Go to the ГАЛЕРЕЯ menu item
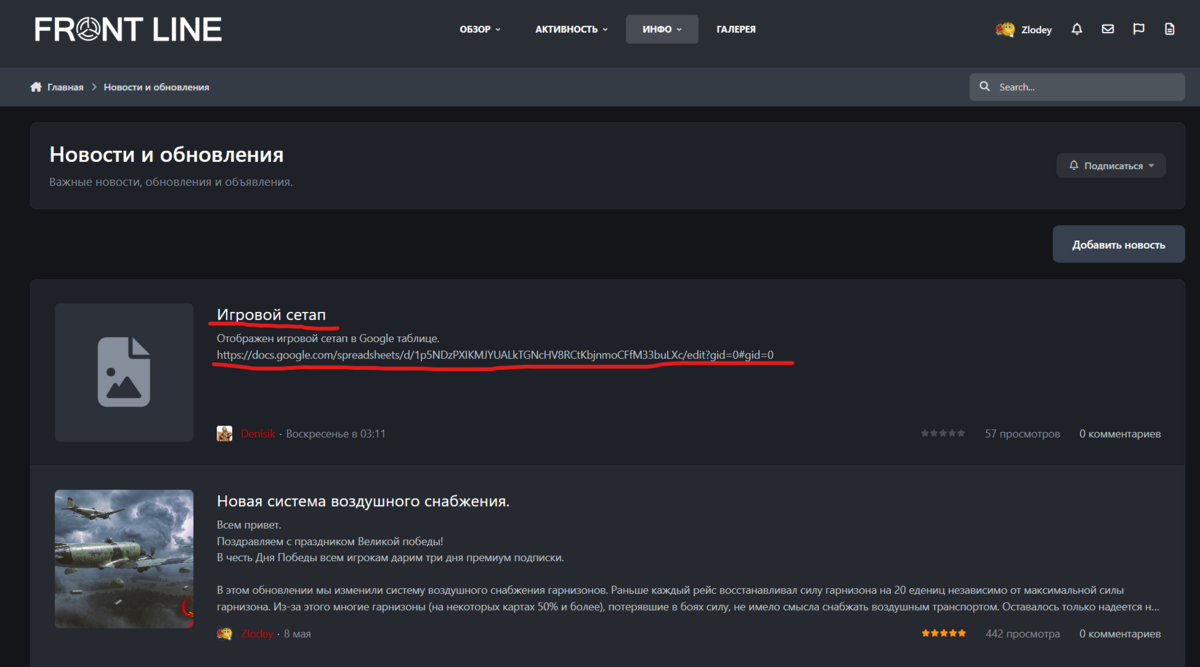Screen dimensions: 1200x667 736,29
